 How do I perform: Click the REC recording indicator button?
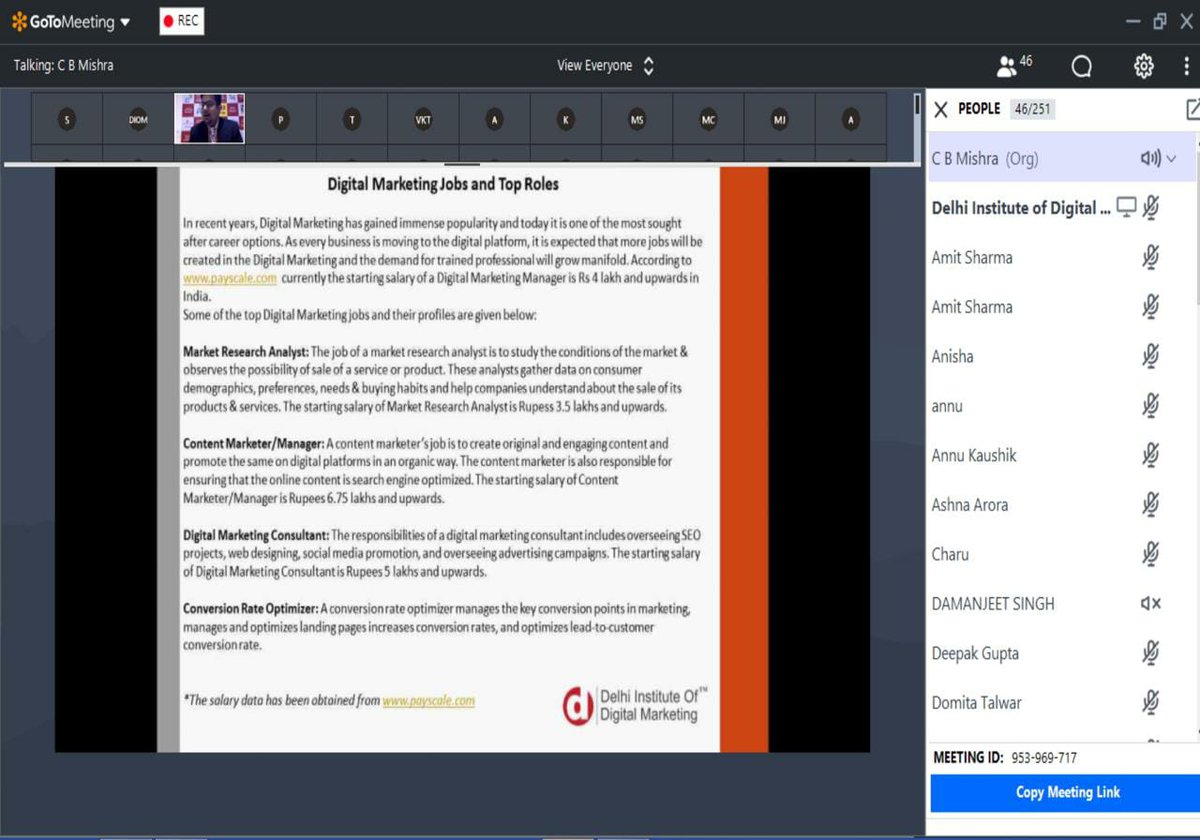[x=181, y=21]
